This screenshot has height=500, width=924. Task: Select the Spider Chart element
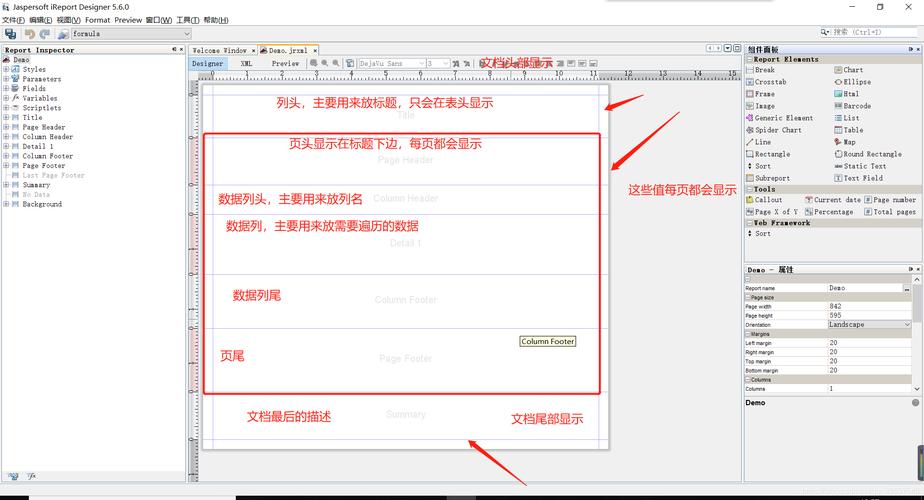click(774, 130)
